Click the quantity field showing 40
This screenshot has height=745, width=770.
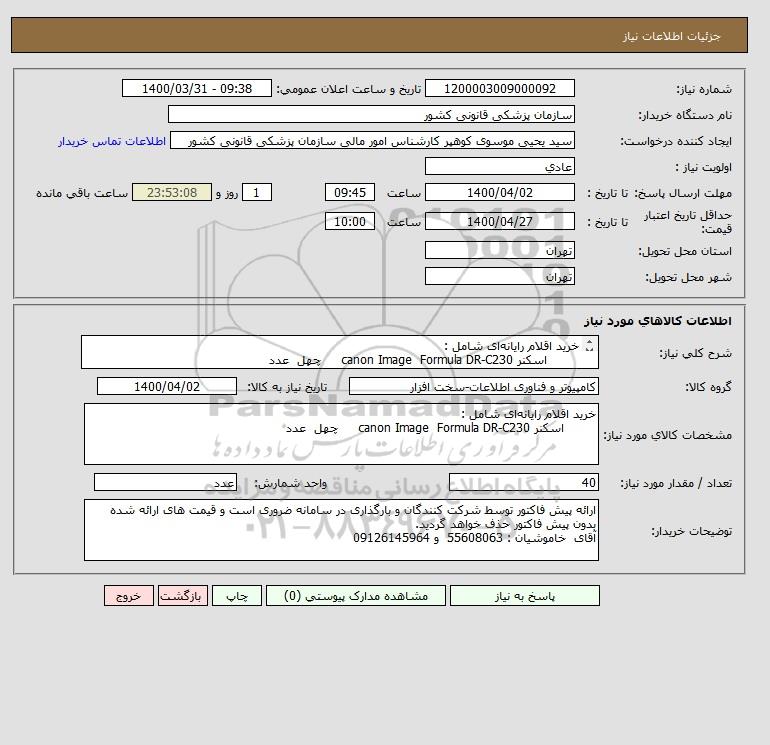tap(523, 483)
